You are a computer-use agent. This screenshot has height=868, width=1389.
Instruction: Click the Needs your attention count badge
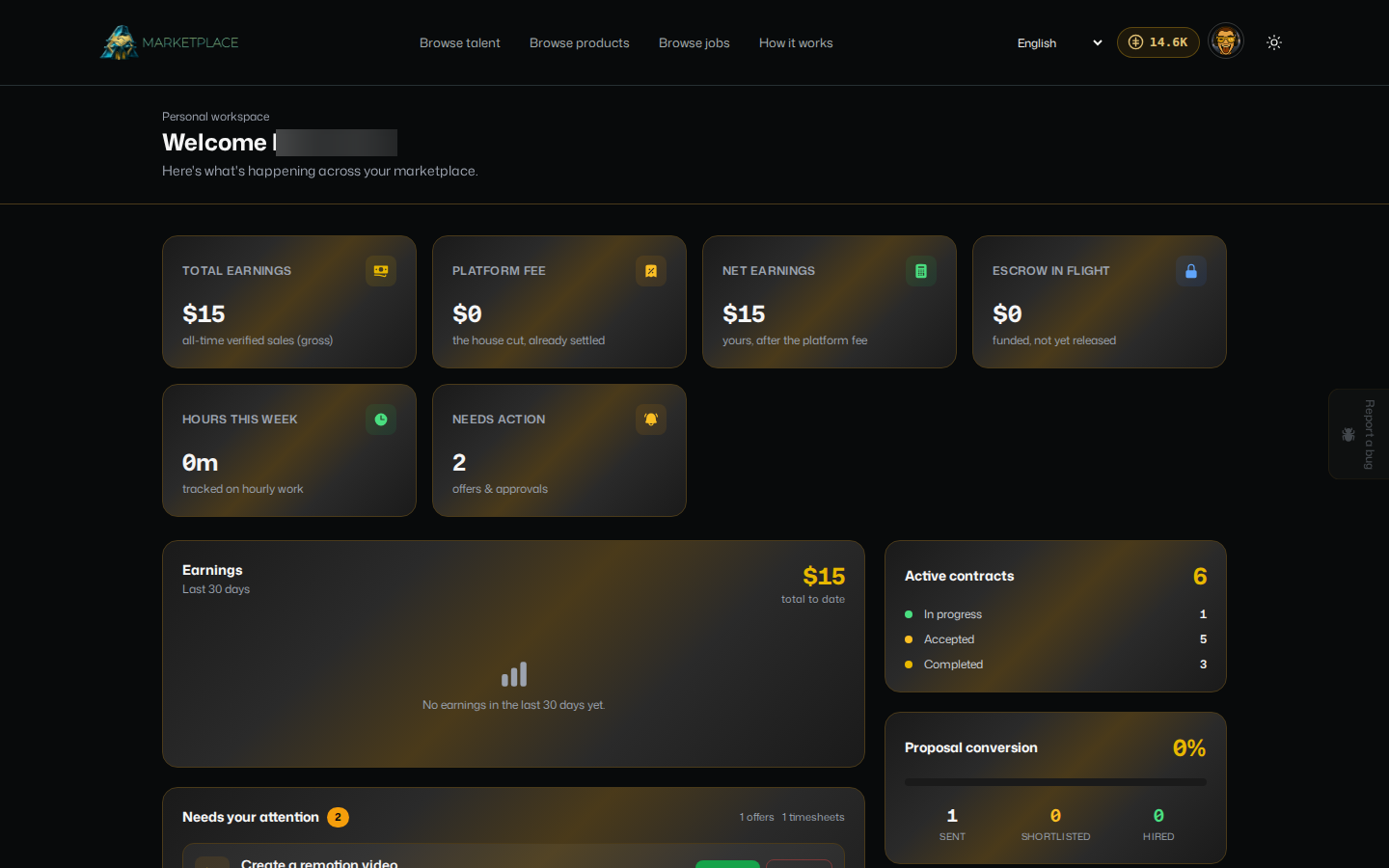338,817
